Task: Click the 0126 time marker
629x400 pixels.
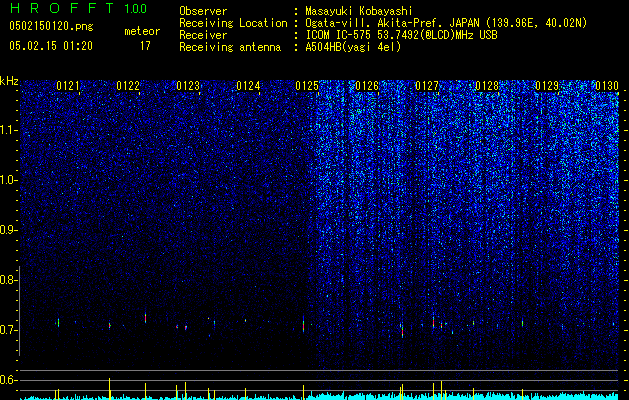Action: [367, 86]
